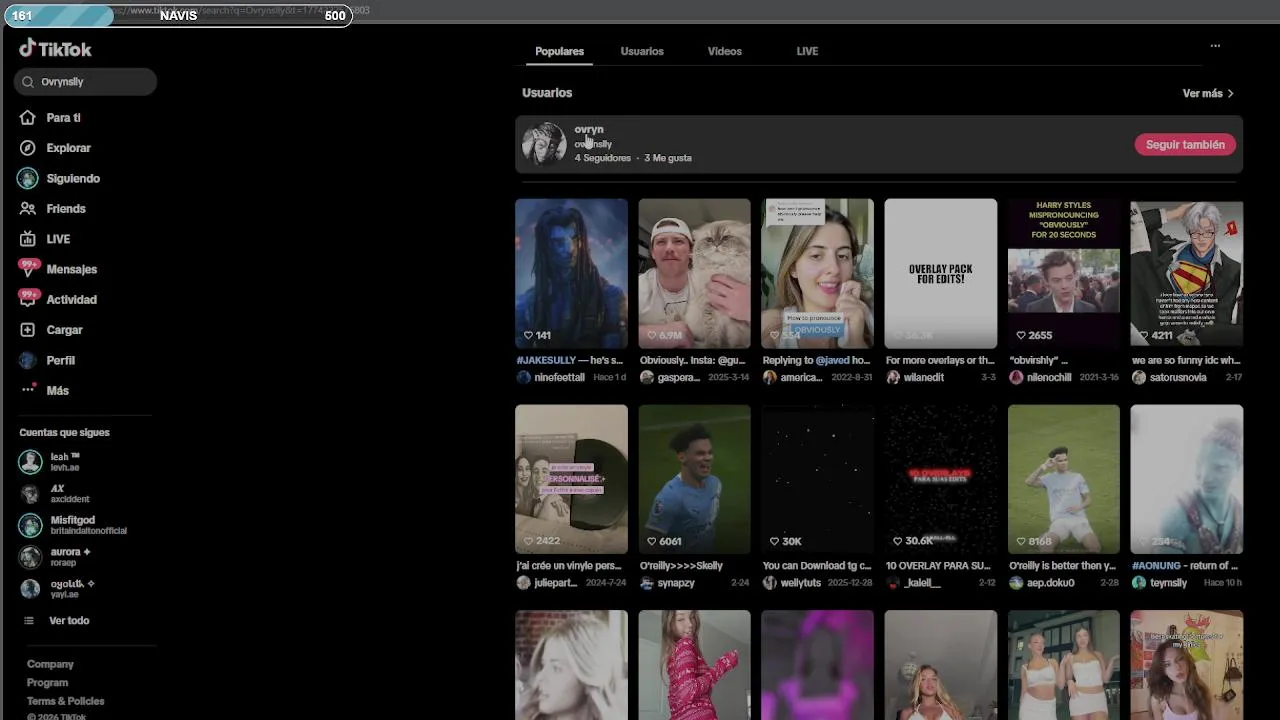1280x720 pixels.
Task: Click the Más three-dots icon
Action: pyautogui.click(x=28, y=390)
